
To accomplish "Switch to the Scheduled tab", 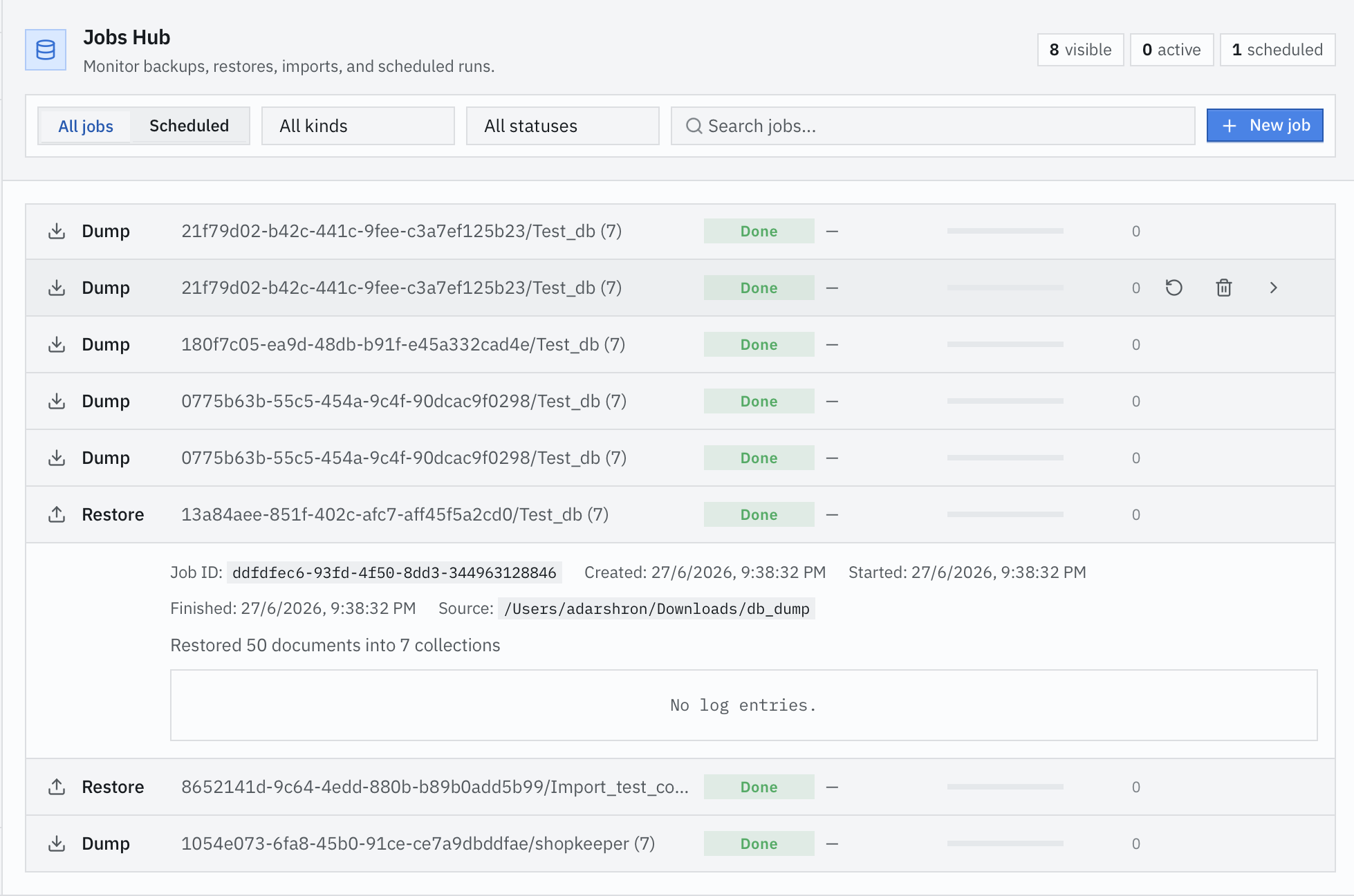I will pyautogui.click(x=189, y=126).
